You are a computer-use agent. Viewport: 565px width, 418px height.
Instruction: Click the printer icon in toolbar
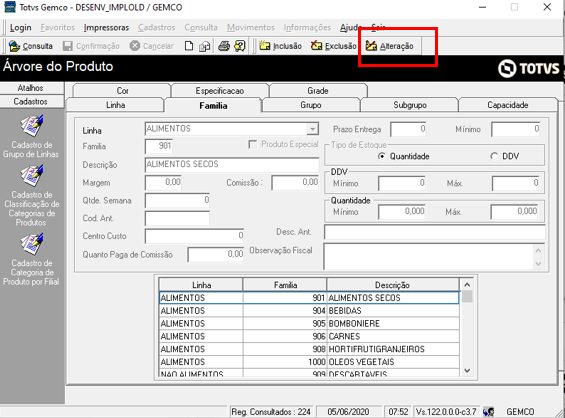pyautogui.click(x=224, y=46)
